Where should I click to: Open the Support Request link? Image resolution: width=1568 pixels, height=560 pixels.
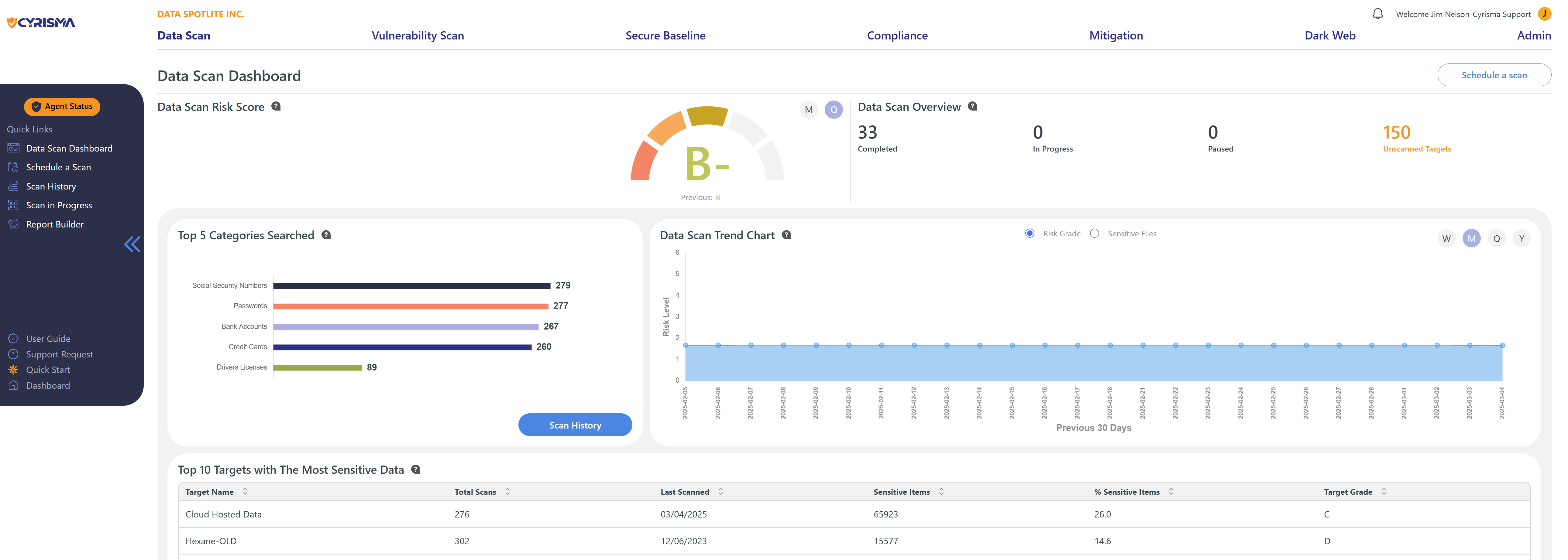coord(60,354)
